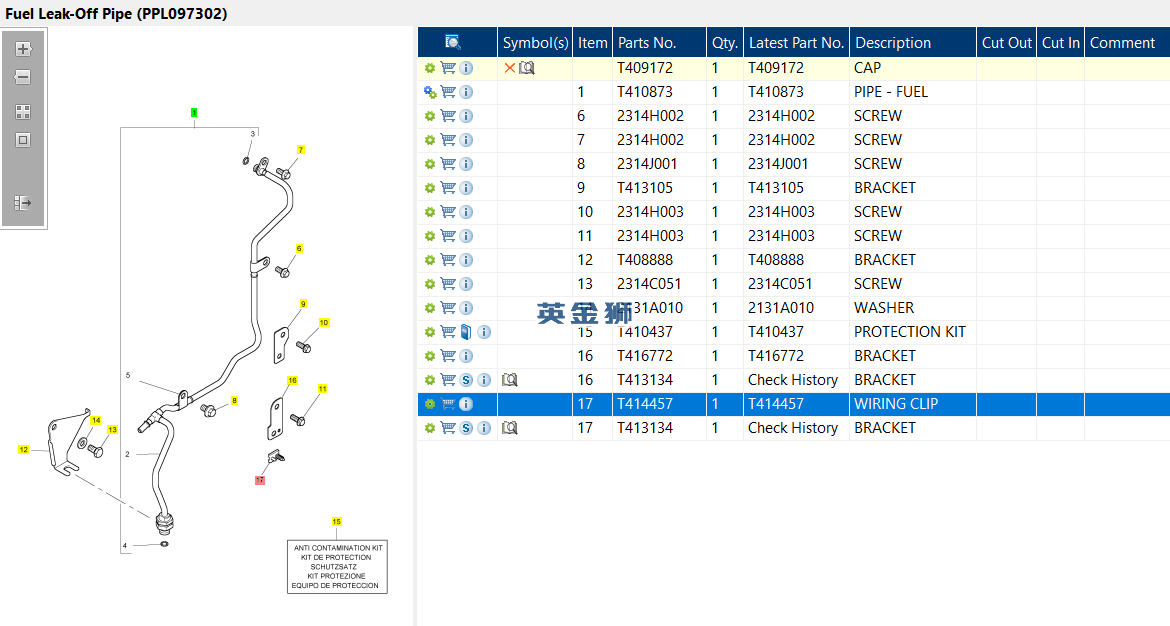Select yellow callout 11 in the diagram
This screenshot has width=1170, height=626.
(322, 389)
